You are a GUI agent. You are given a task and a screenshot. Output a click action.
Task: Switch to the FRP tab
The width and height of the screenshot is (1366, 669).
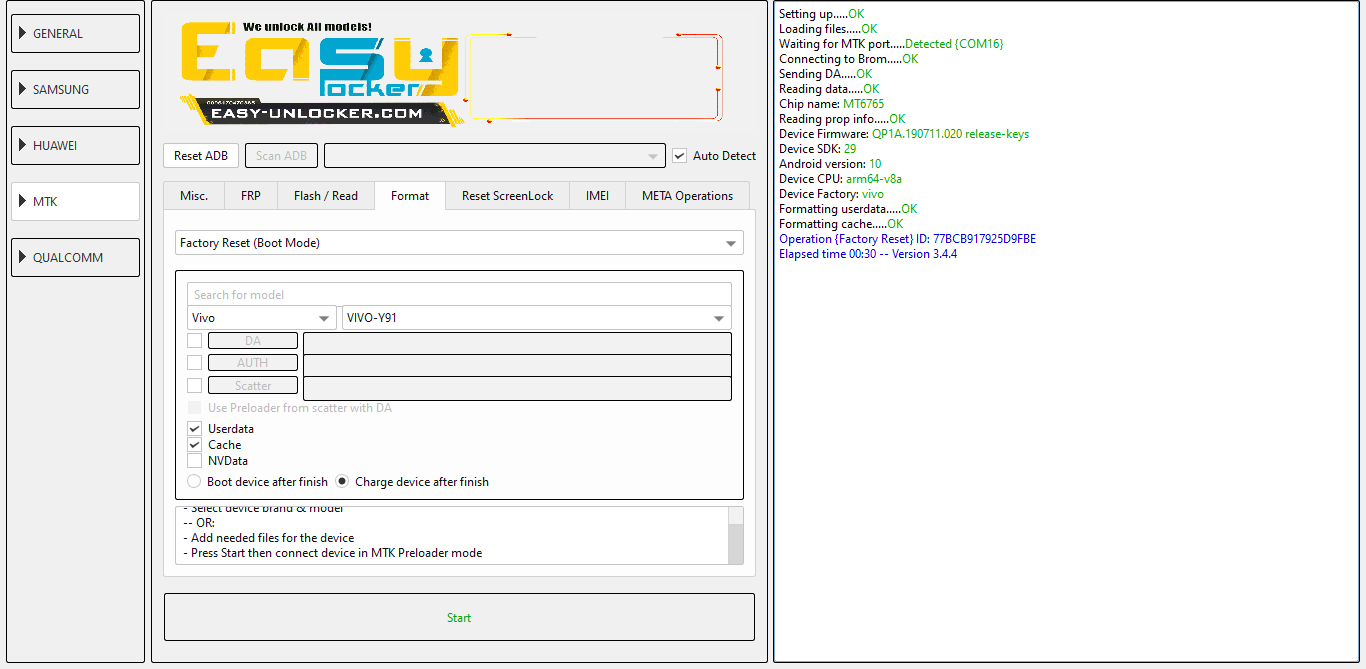[x=251, y=196]
